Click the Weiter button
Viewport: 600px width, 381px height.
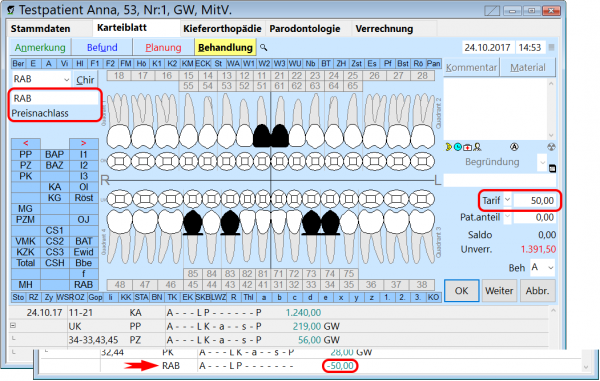click(499, 291)
